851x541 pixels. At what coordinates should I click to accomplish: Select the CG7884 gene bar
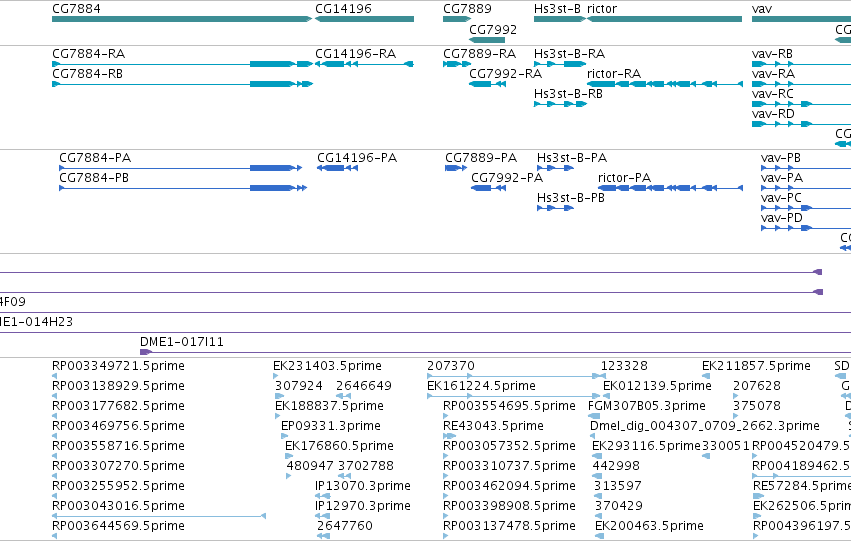click(182, 19)
